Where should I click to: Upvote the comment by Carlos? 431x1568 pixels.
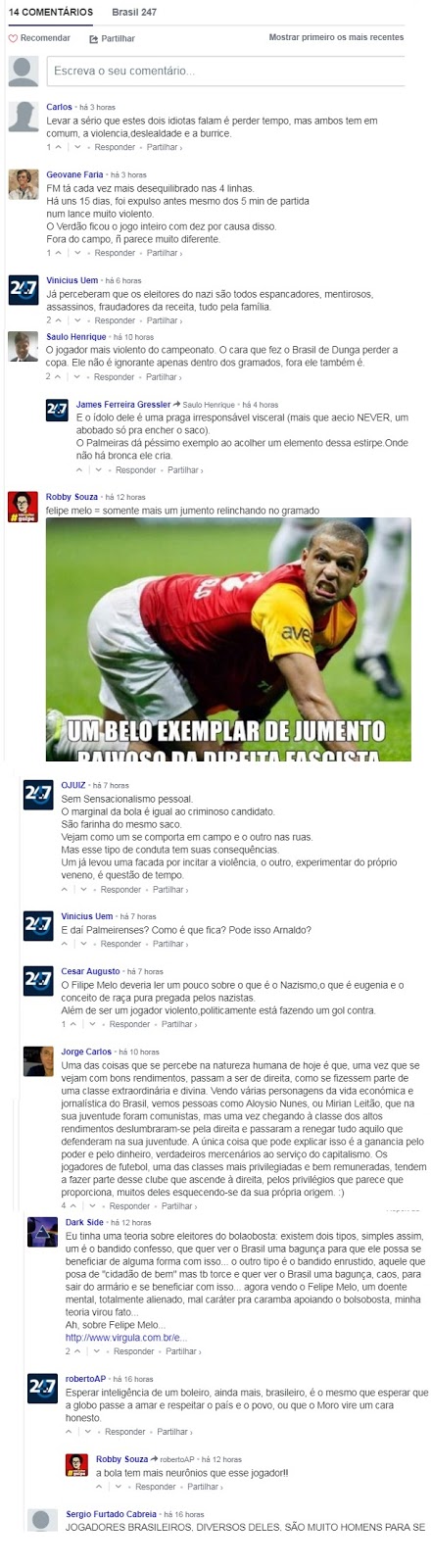tap(56, 147)
